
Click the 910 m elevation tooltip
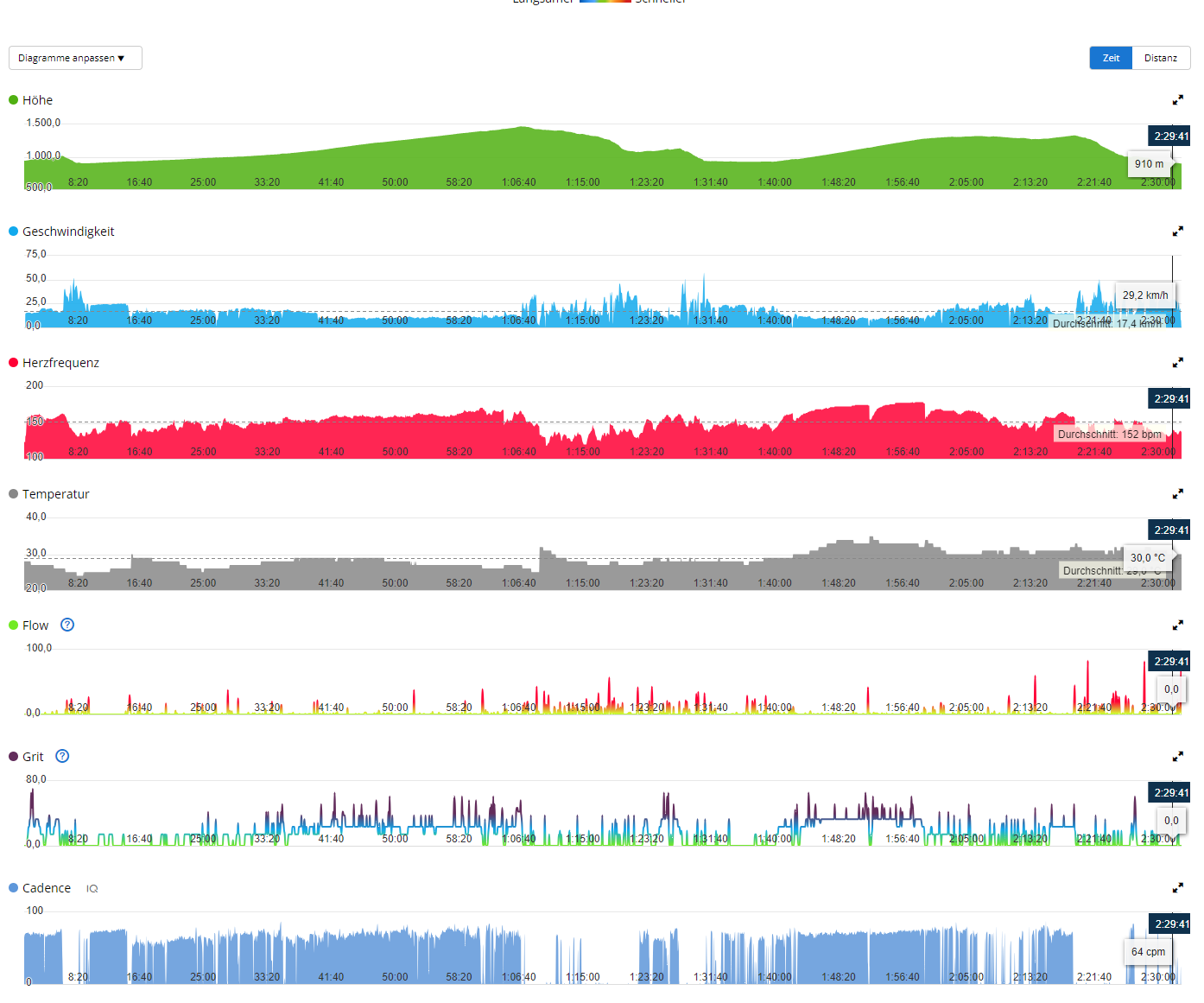tap(1149, 164)
